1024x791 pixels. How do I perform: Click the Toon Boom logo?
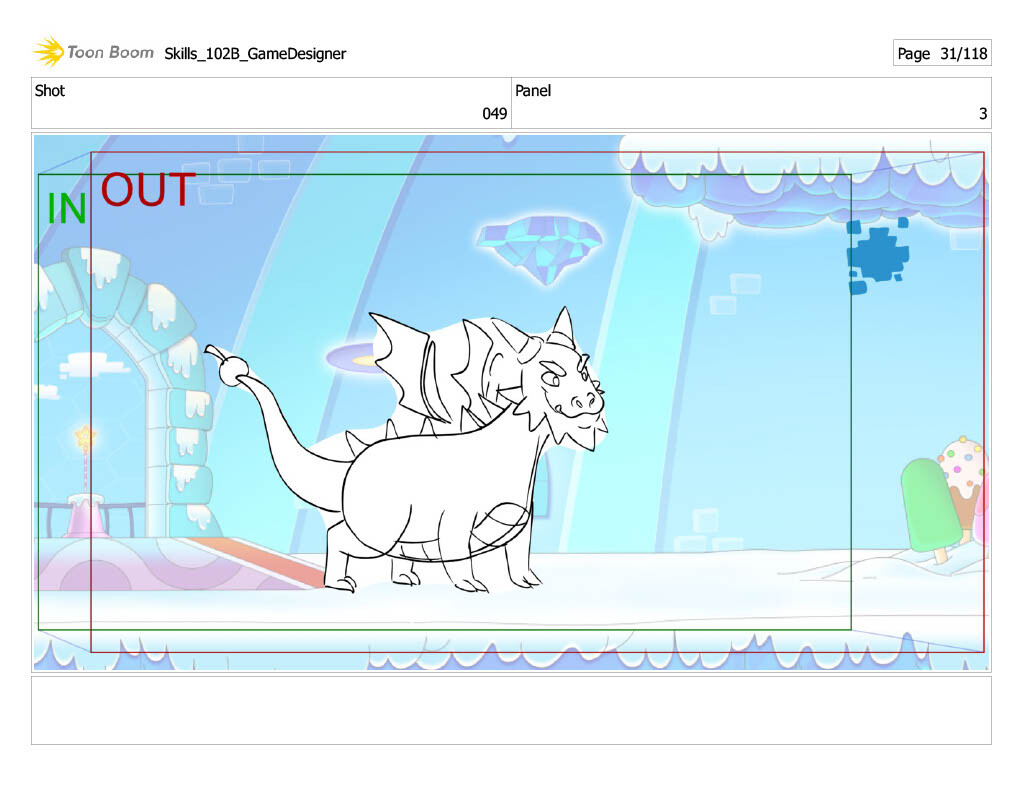(x=93, y=52)
